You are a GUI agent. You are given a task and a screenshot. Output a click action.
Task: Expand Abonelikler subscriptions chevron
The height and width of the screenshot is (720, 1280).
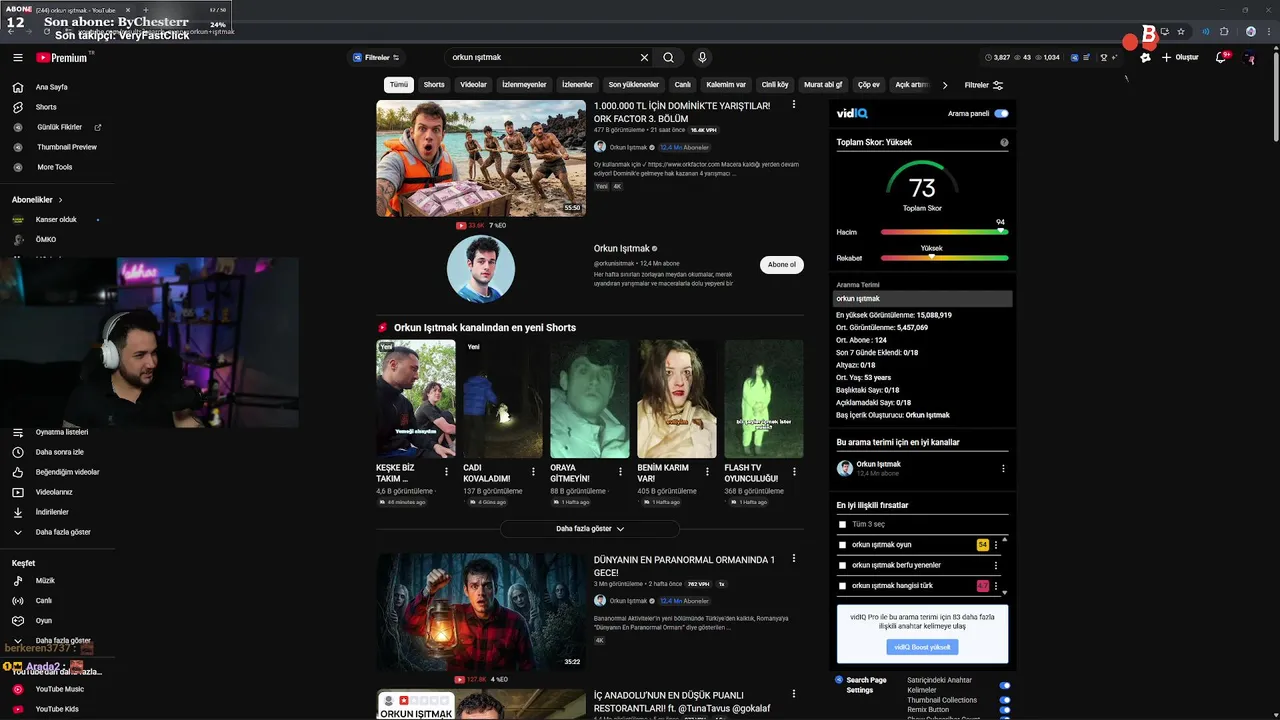coord(60,200)
